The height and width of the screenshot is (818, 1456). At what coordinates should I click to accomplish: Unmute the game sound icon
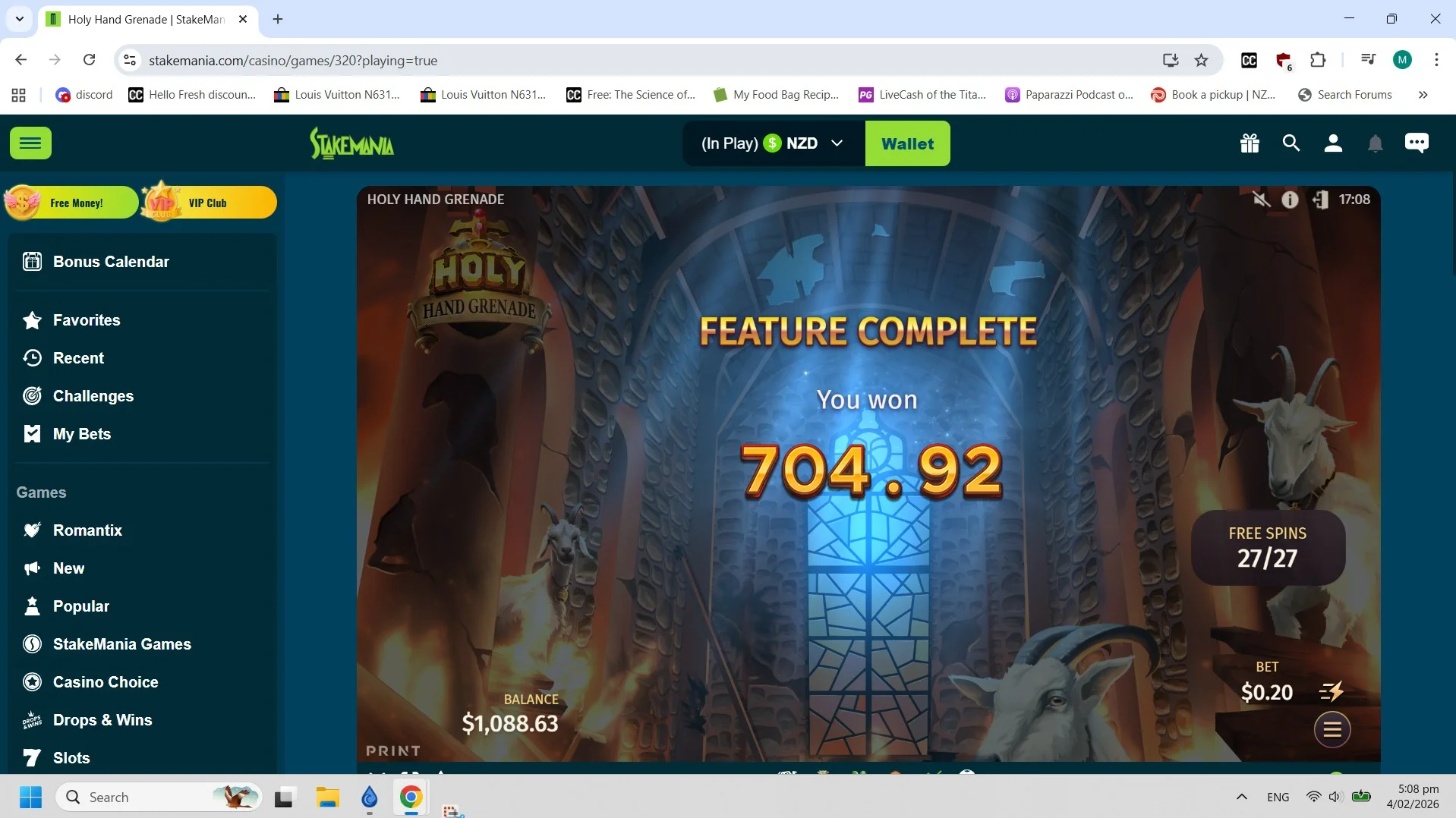coord(1261,200)
